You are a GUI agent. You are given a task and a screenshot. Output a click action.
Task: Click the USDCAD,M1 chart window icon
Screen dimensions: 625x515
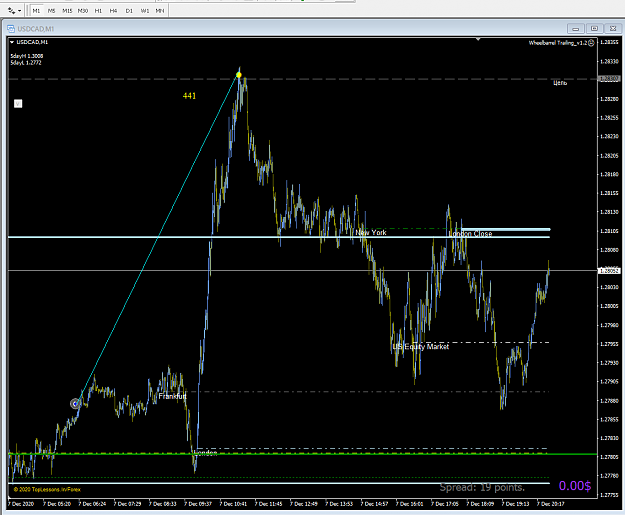pyautogui.click(x=11, y=29)
